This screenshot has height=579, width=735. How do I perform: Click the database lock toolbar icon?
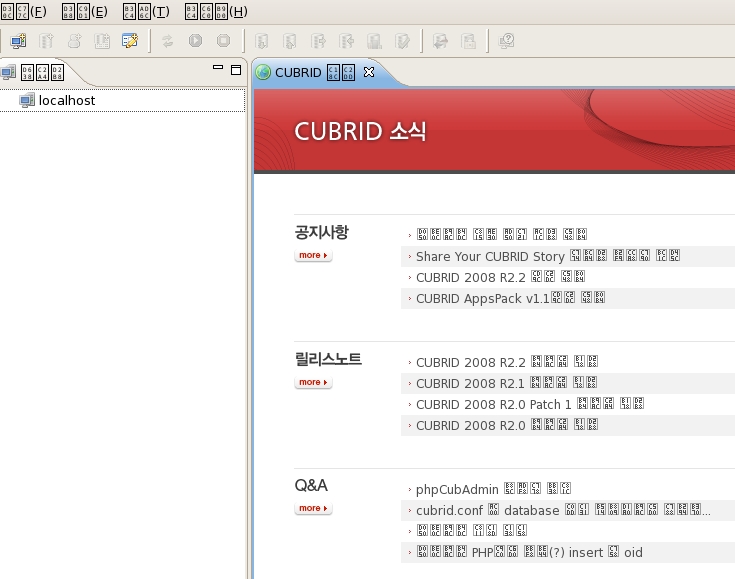(x=468, y=41)
